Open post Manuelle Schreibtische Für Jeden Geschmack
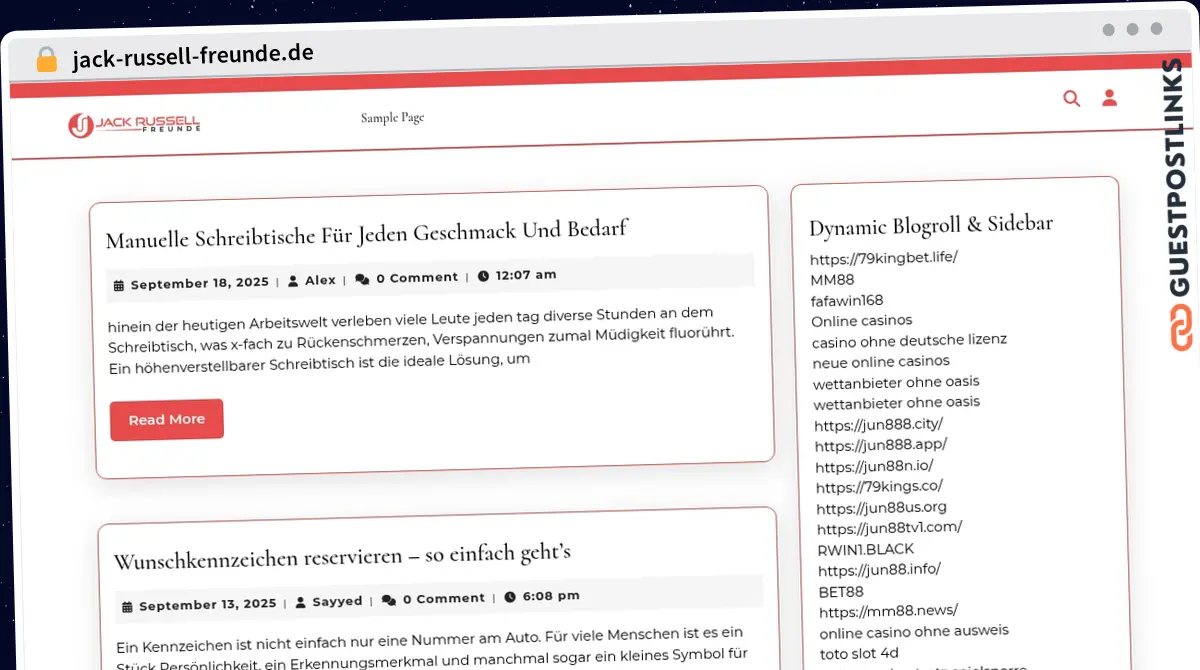1200x670 pixels. (x=366, y=235)
